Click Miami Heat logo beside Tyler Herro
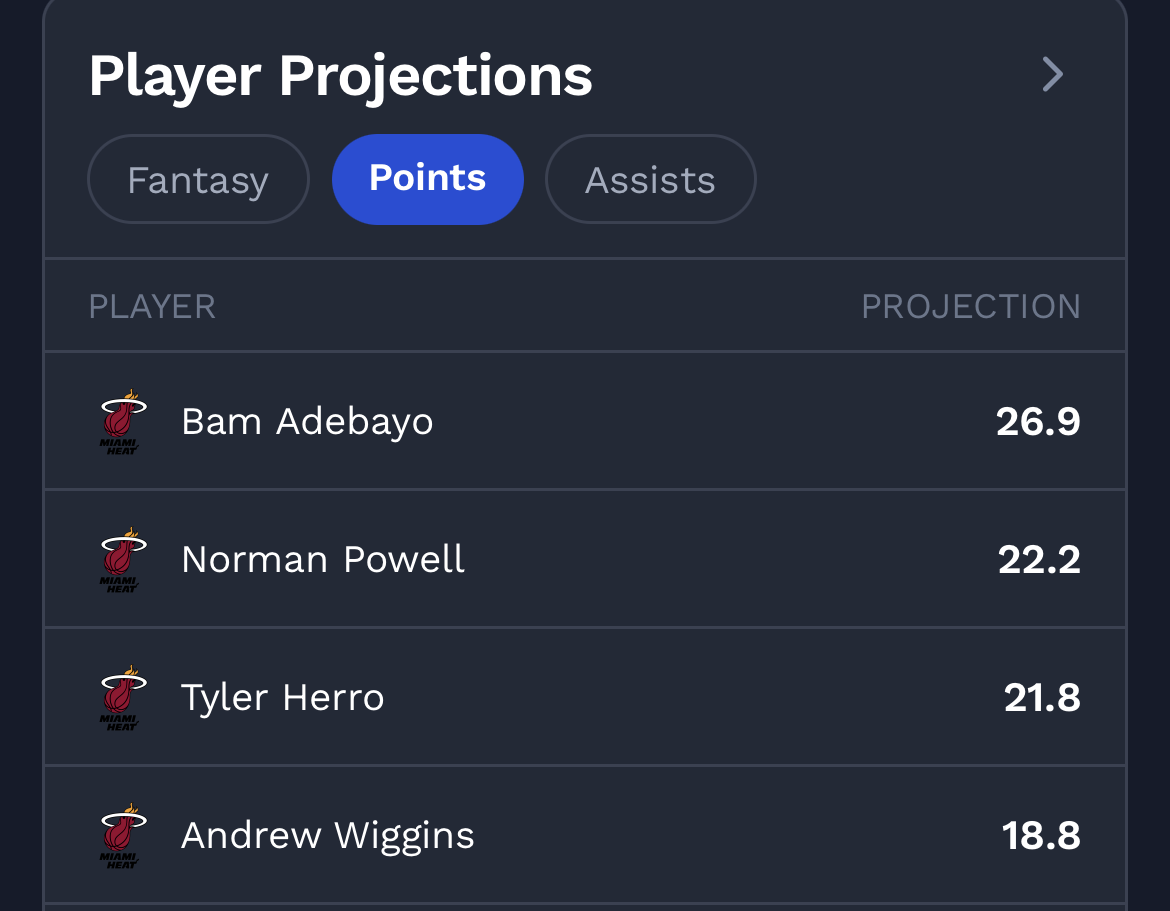This screenshot has width=1170, height=911. click(122, 698)
